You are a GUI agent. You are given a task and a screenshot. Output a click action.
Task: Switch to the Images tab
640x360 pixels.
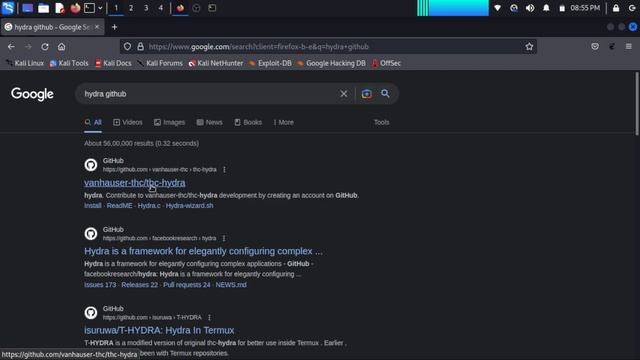(169, 122)
